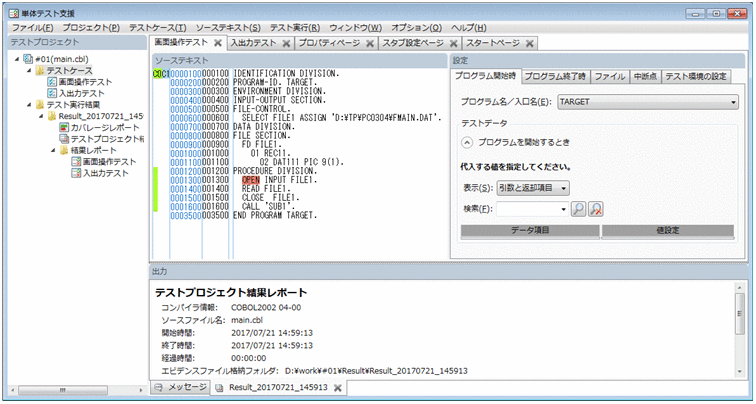
Task: Click the テストケース folder icon
Action: (40, 71)
